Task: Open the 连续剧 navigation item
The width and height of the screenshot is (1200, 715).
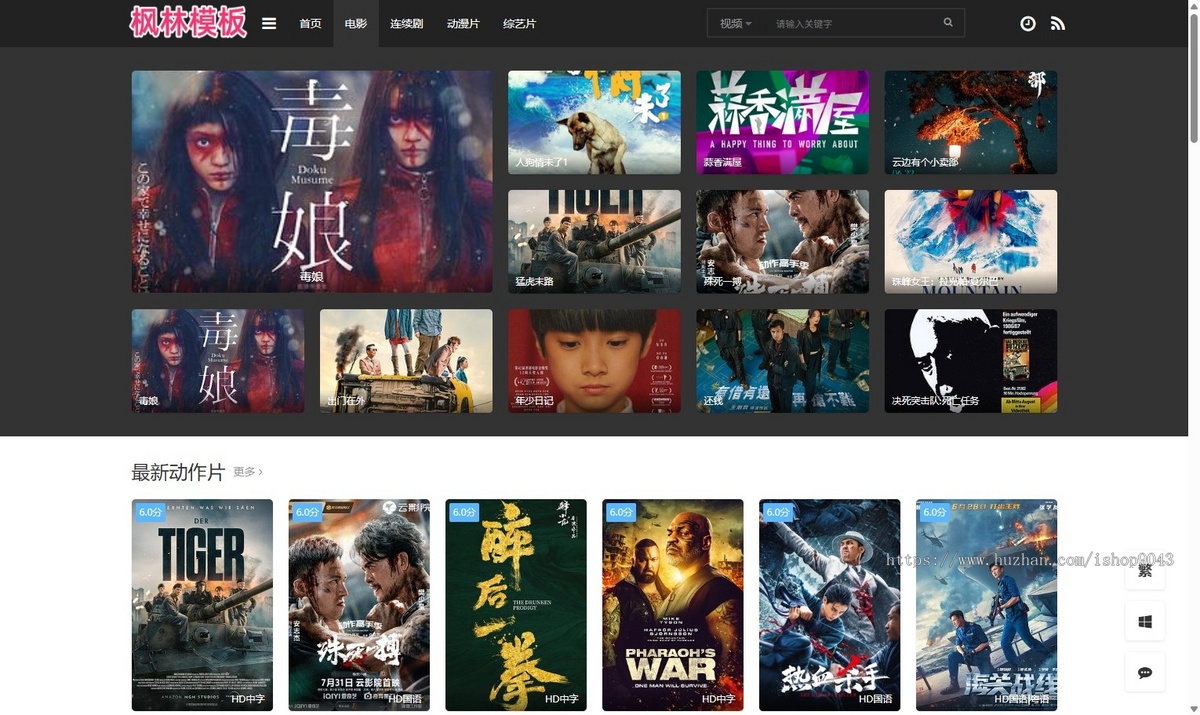Action: (406, 23)
